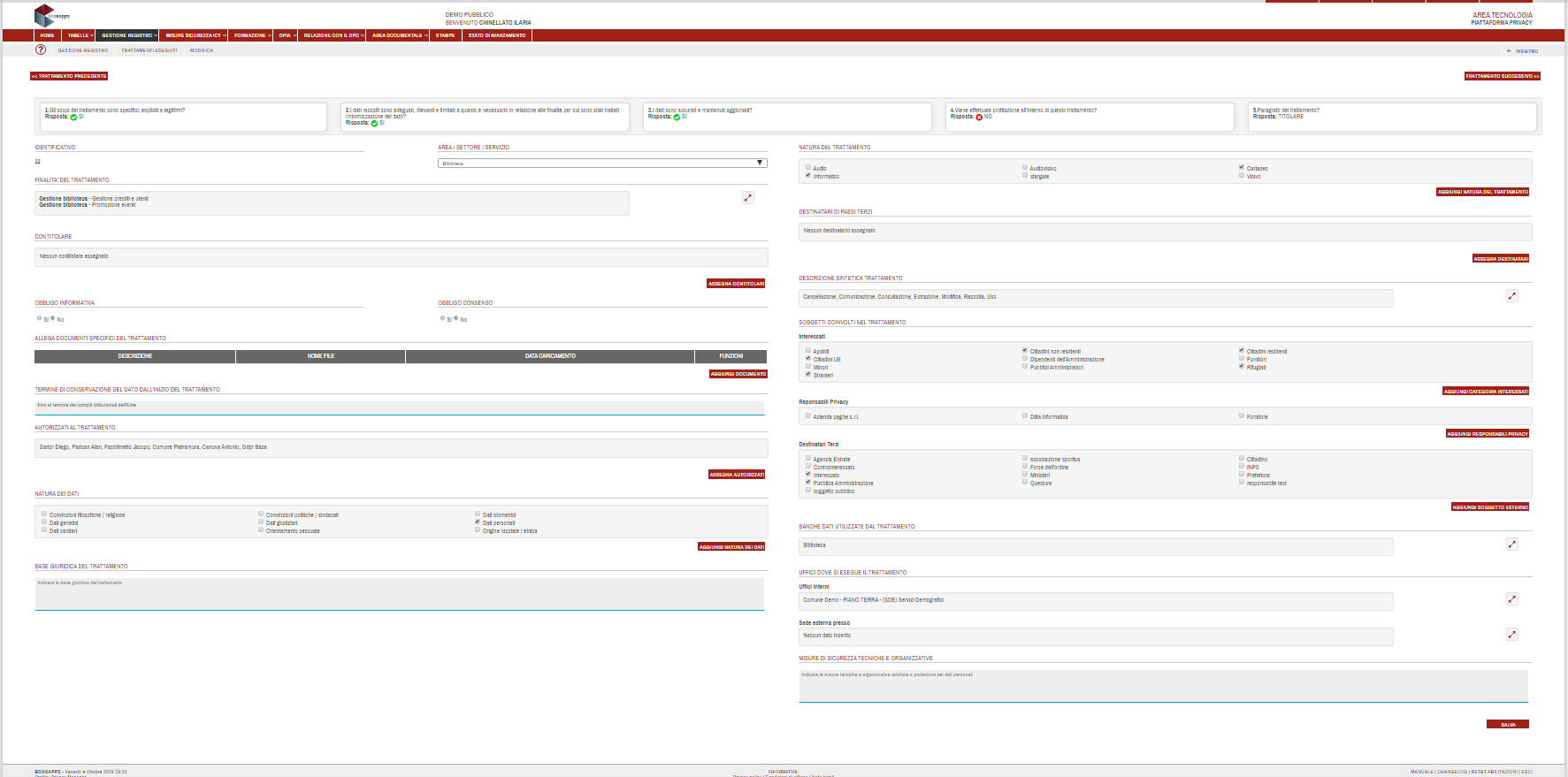Click the Descrizione table column header

[135, 356]
